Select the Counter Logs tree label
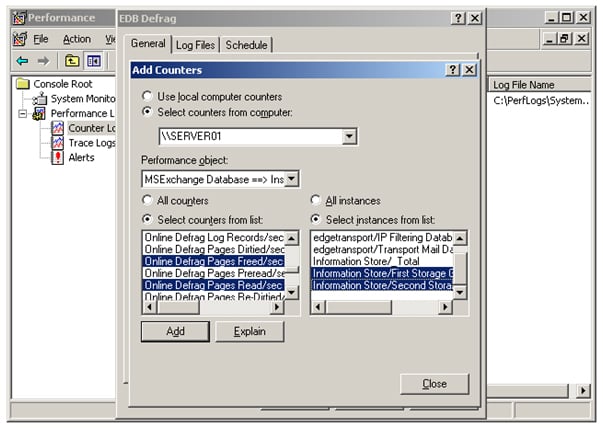Screen dimensions: 603x429 coord(92,128)
